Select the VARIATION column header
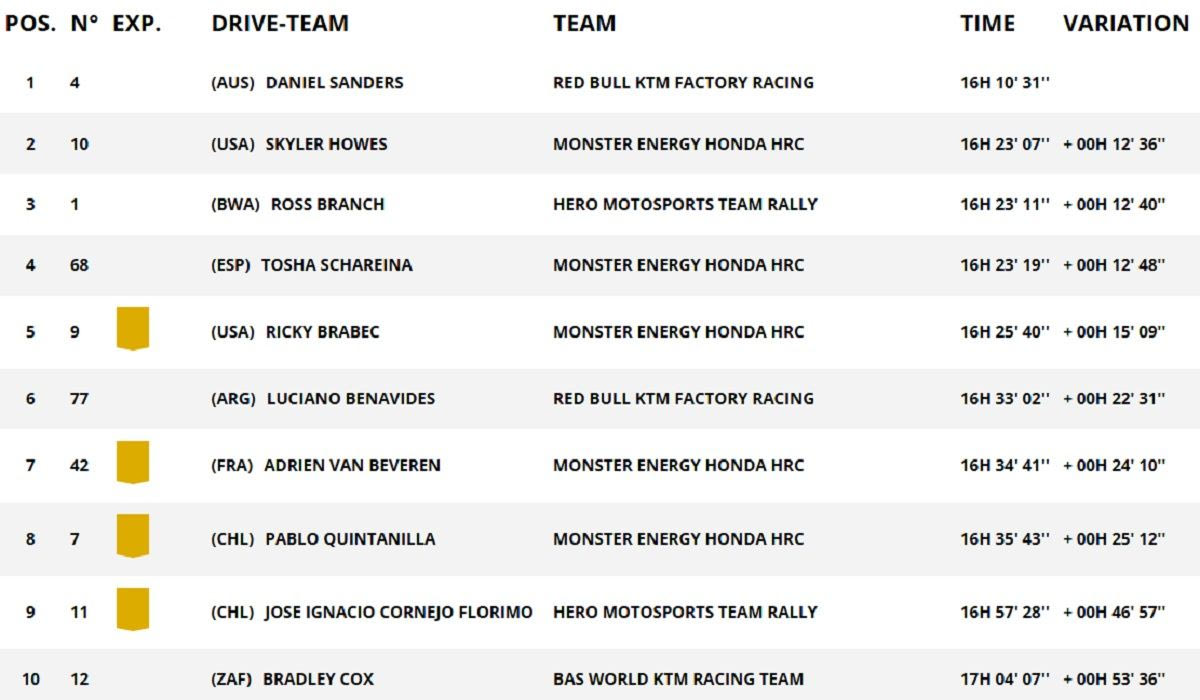 tap(1125, 23)
